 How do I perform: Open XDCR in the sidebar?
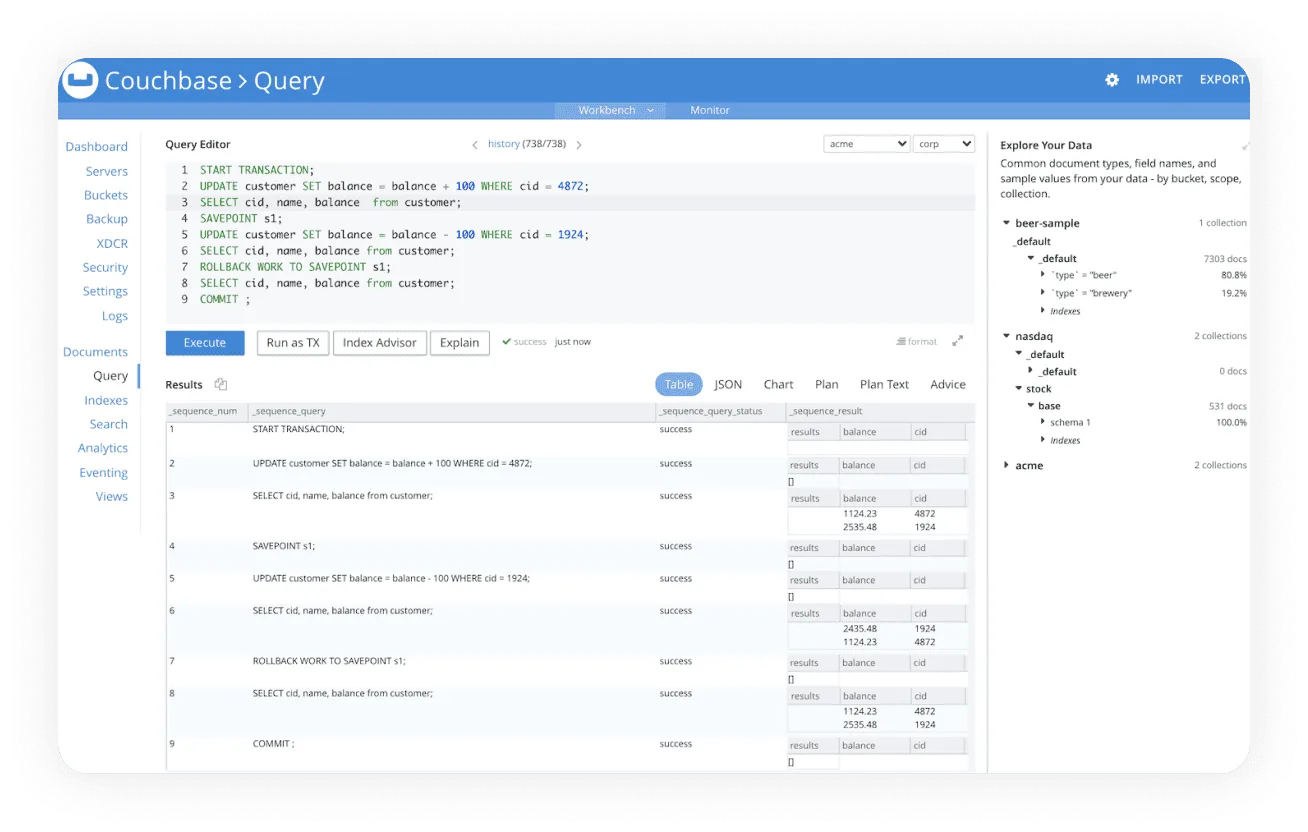point(113,244)
